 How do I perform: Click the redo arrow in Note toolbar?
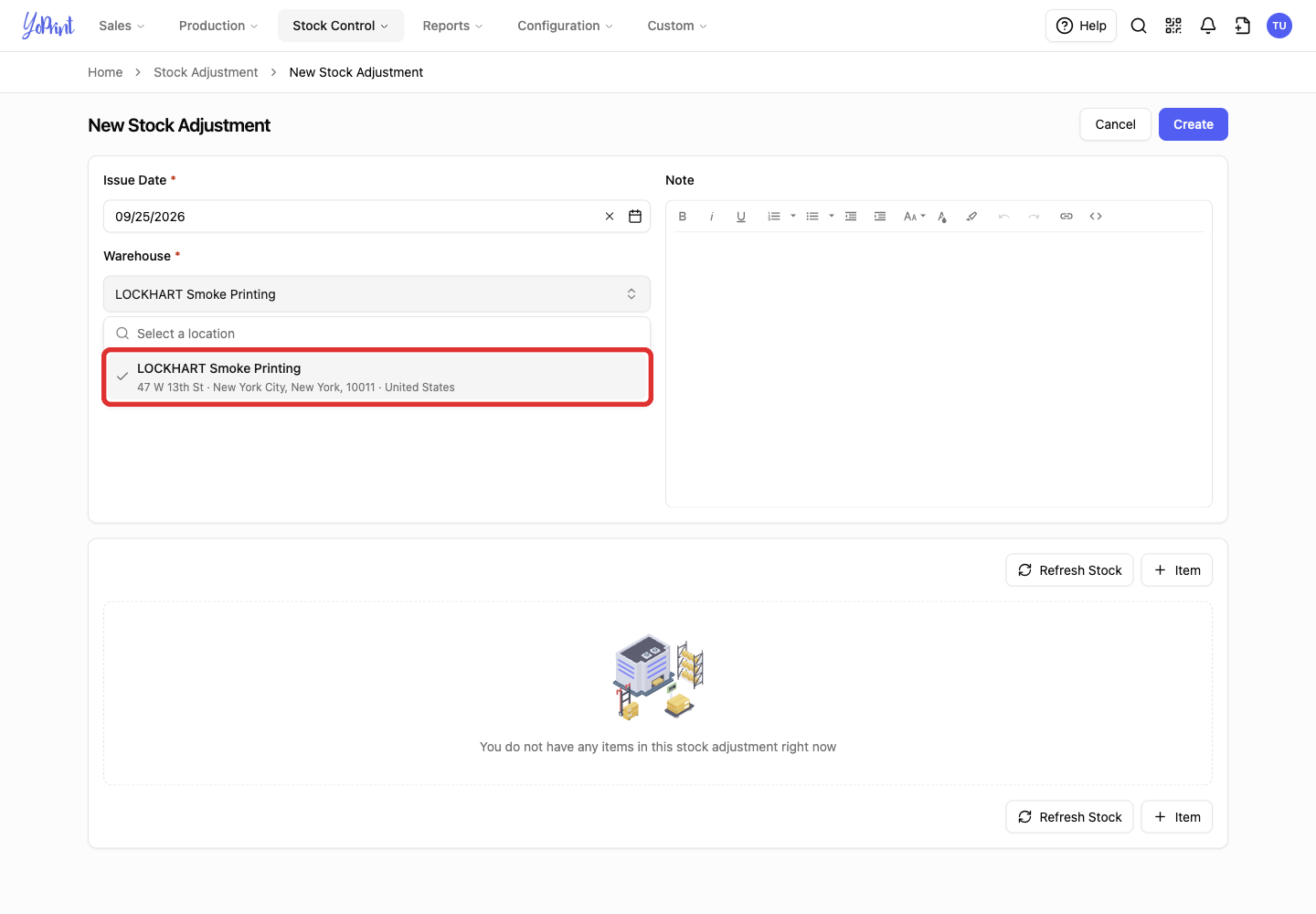point(1034,217)
